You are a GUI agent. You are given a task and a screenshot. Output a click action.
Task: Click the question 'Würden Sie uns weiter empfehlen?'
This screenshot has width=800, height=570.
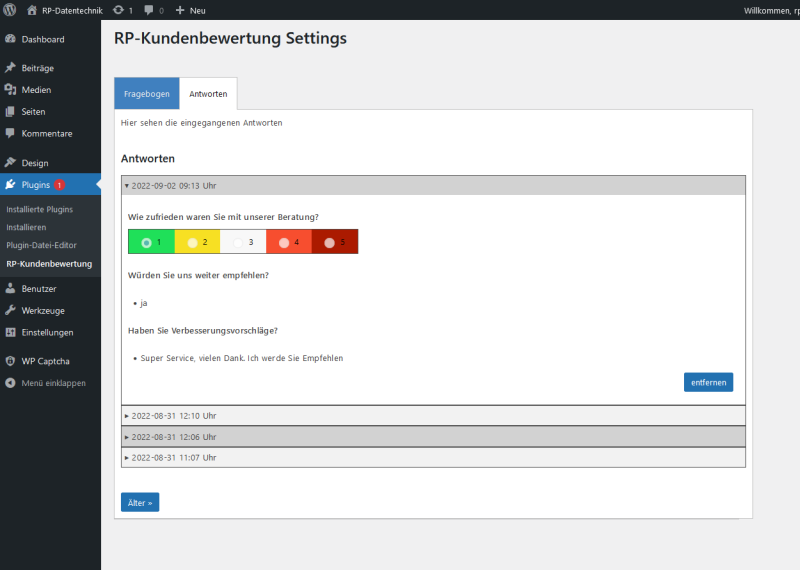[198, 275]
